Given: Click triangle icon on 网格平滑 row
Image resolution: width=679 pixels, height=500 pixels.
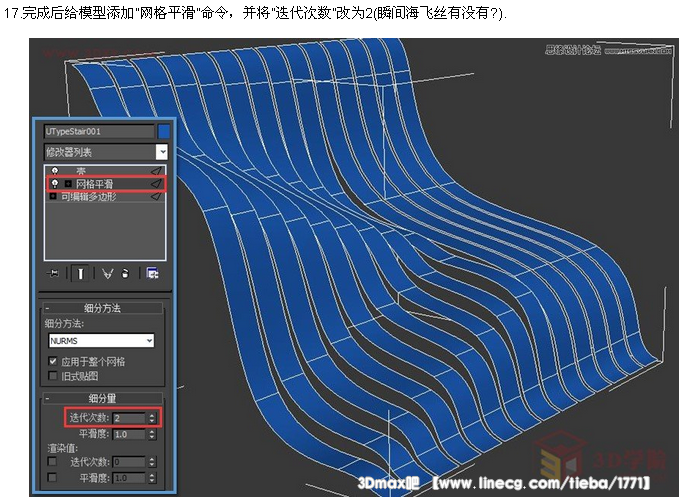Looking at the screenshot, I should pyautogui.click(x=156, y=184).
